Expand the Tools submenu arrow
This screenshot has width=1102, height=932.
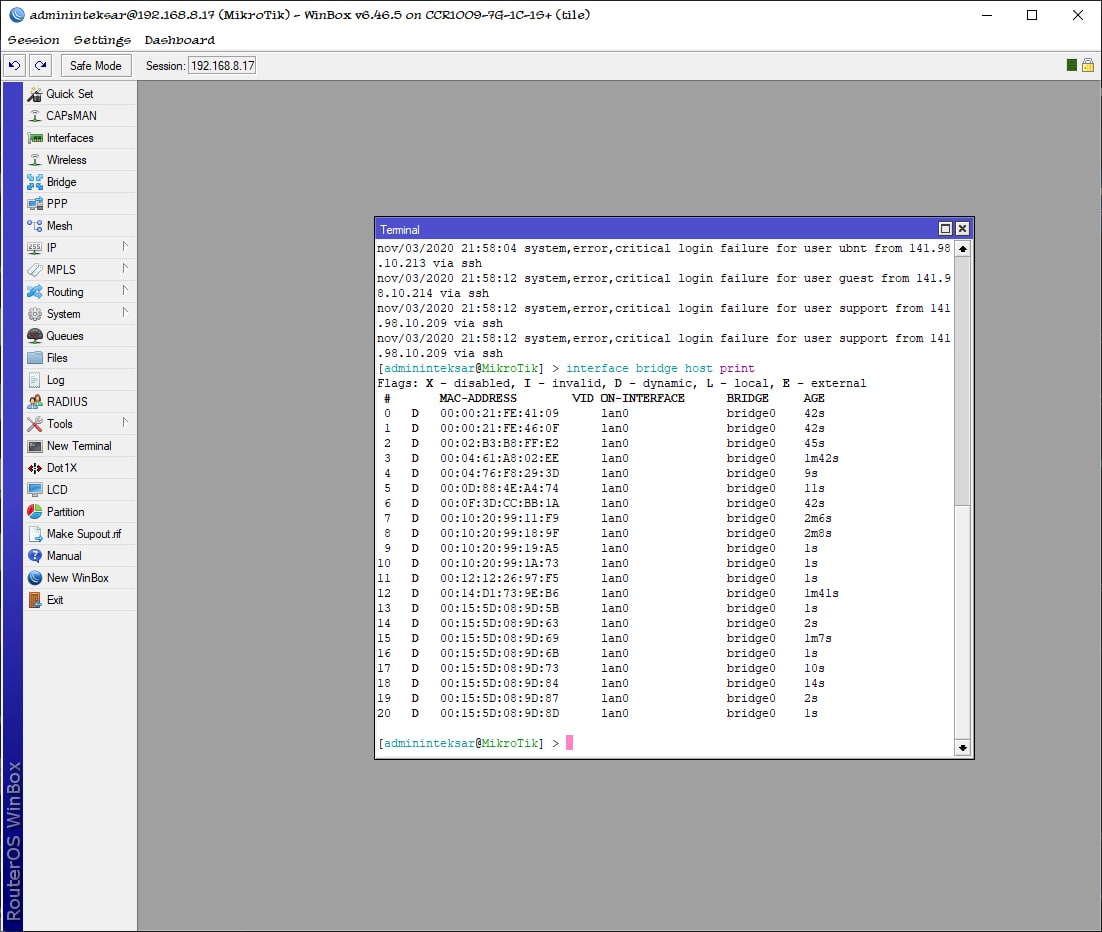click(125, 422)
